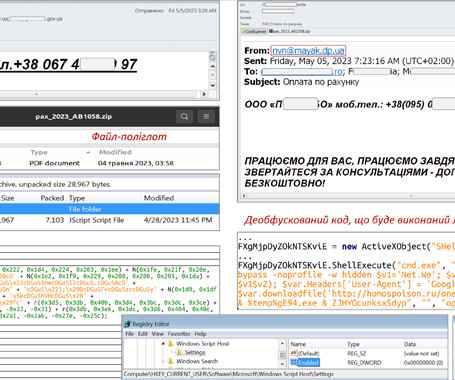This screenshot has height=380, width=455.
Task: Select the Windows Search registry key
Action: tap(197, 361)
